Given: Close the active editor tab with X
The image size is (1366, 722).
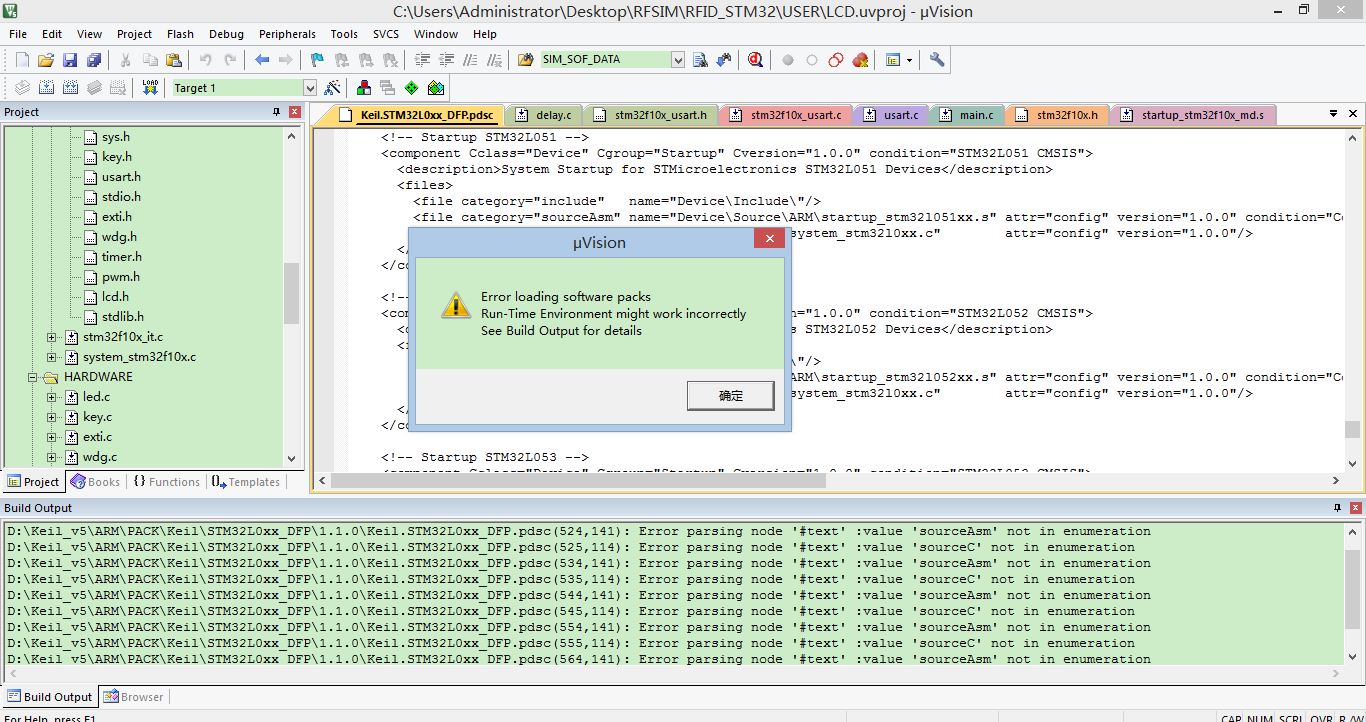Looking at the screenshot, I should (x=1354, y=114).
